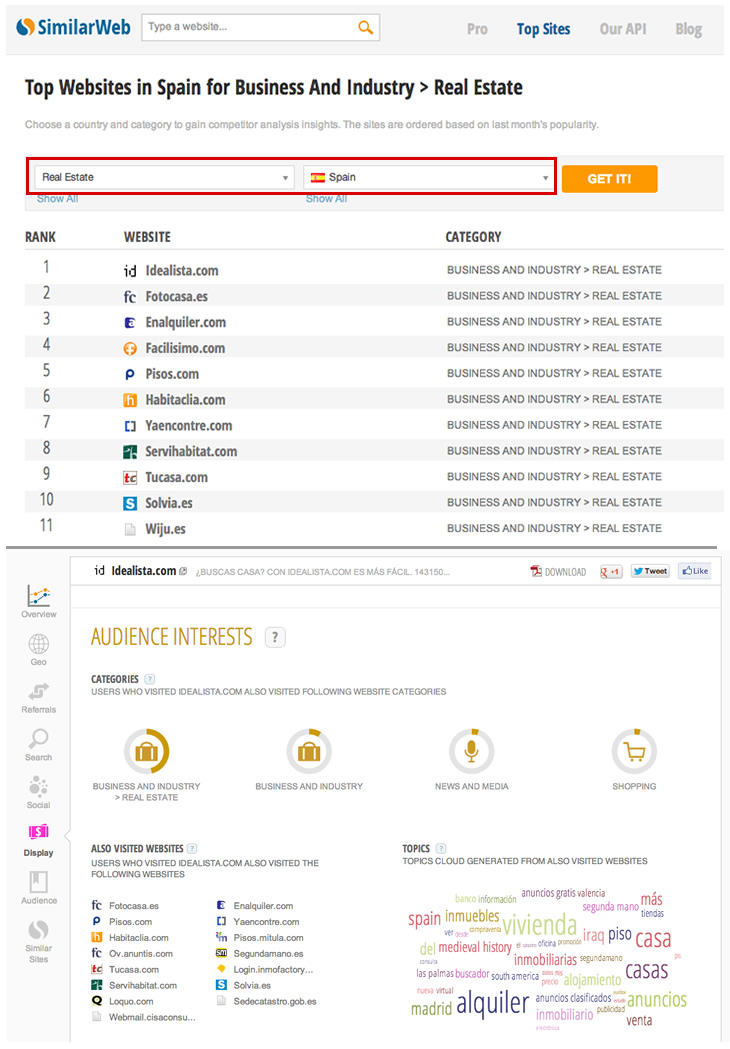Viewport: 730px width, 1049px height.
Task: Open the Search sidebar icon
Action: [x=38, y=739]
